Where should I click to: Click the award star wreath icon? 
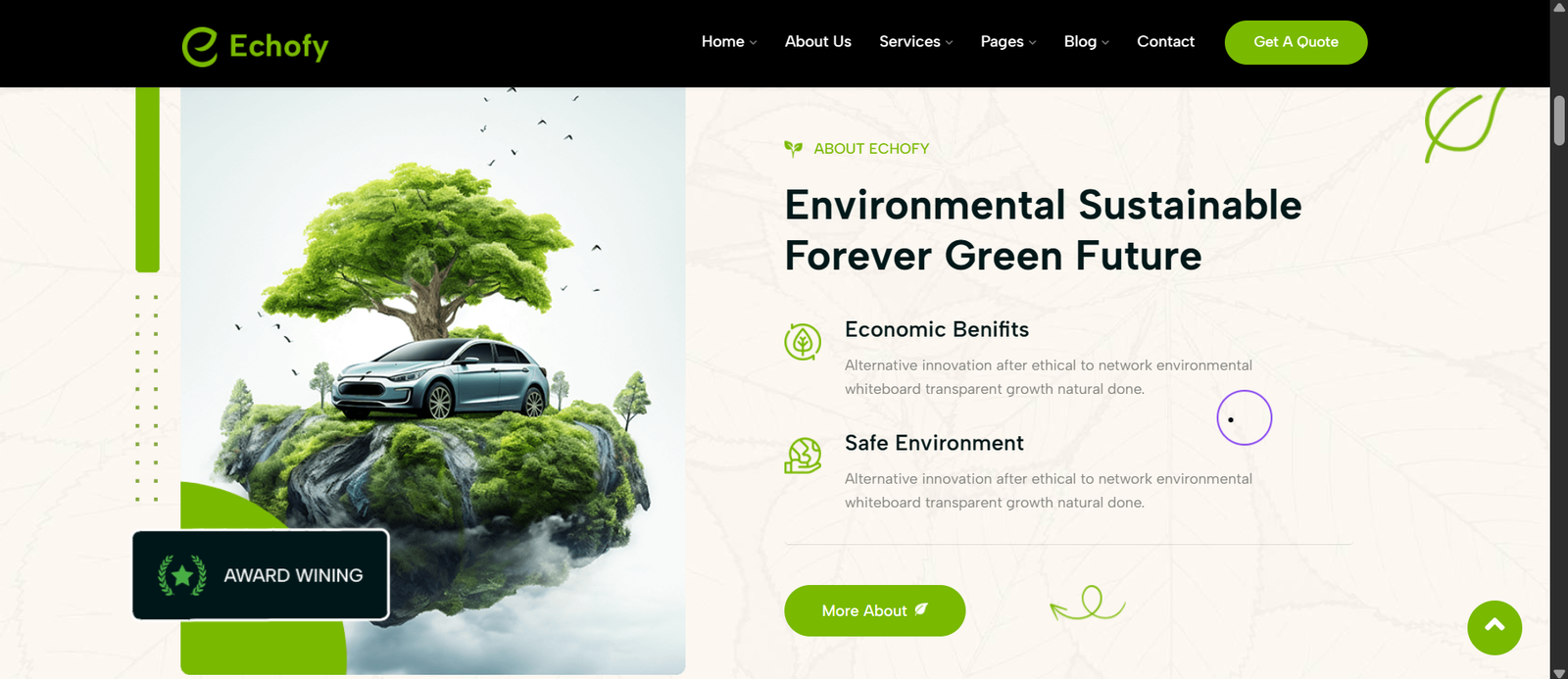[182, 575]
